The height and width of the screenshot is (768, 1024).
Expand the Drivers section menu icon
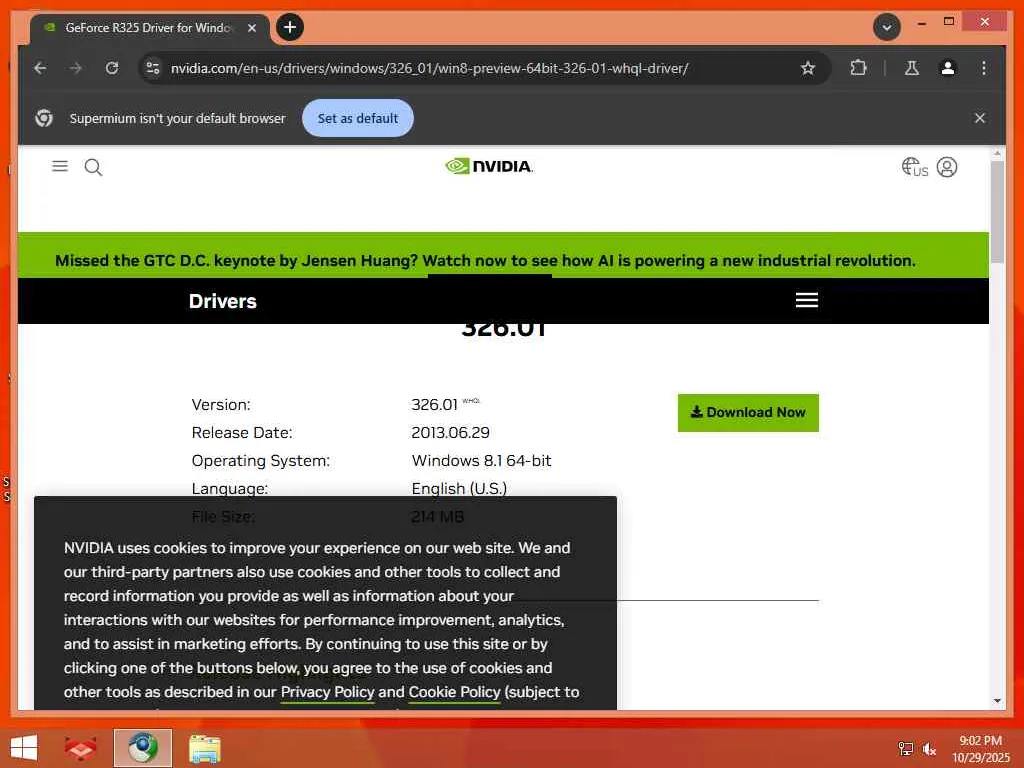click(807, 300)
